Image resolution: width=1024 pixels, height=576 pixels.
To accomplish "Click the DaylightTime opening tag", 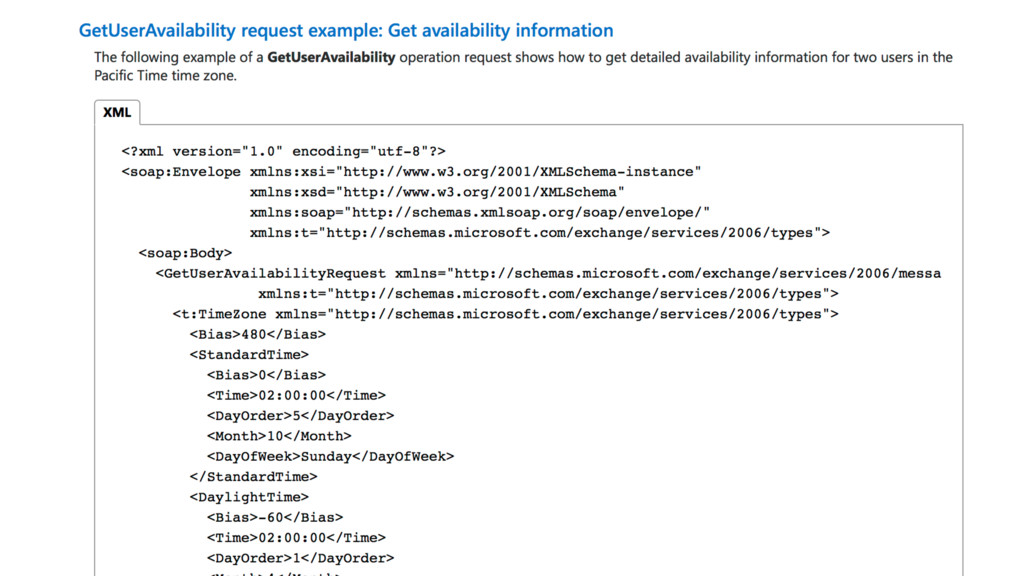I will (249, 497).
